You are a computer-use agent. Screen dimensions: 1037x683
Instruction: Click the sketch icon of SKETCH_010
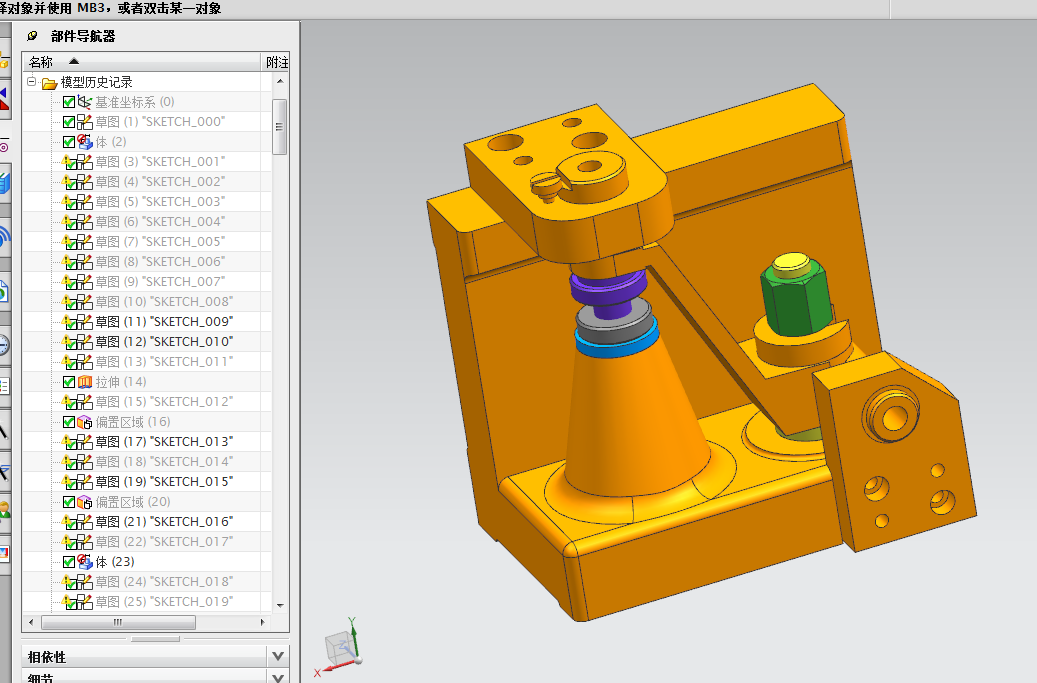click(x=85, y=342)
